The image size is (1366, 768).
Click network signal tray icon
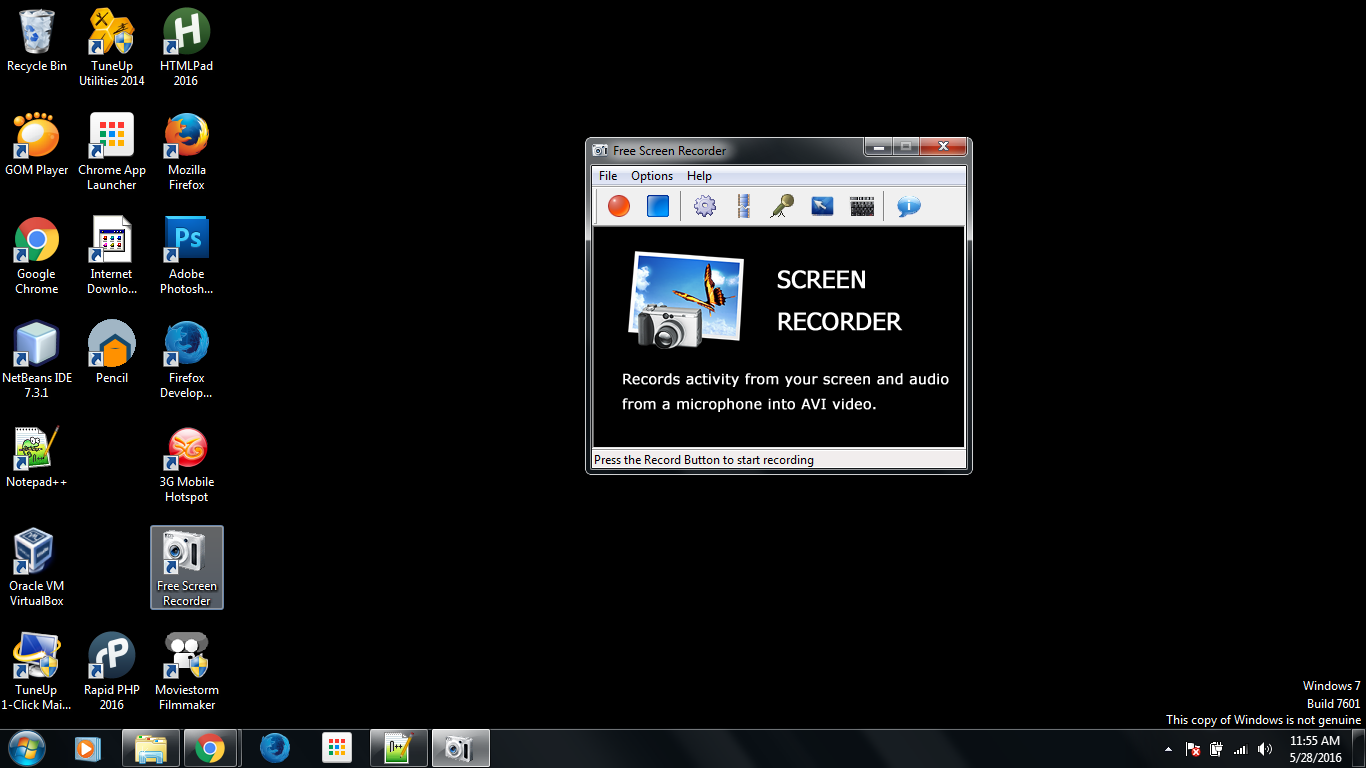click(x=1241, y=749)
